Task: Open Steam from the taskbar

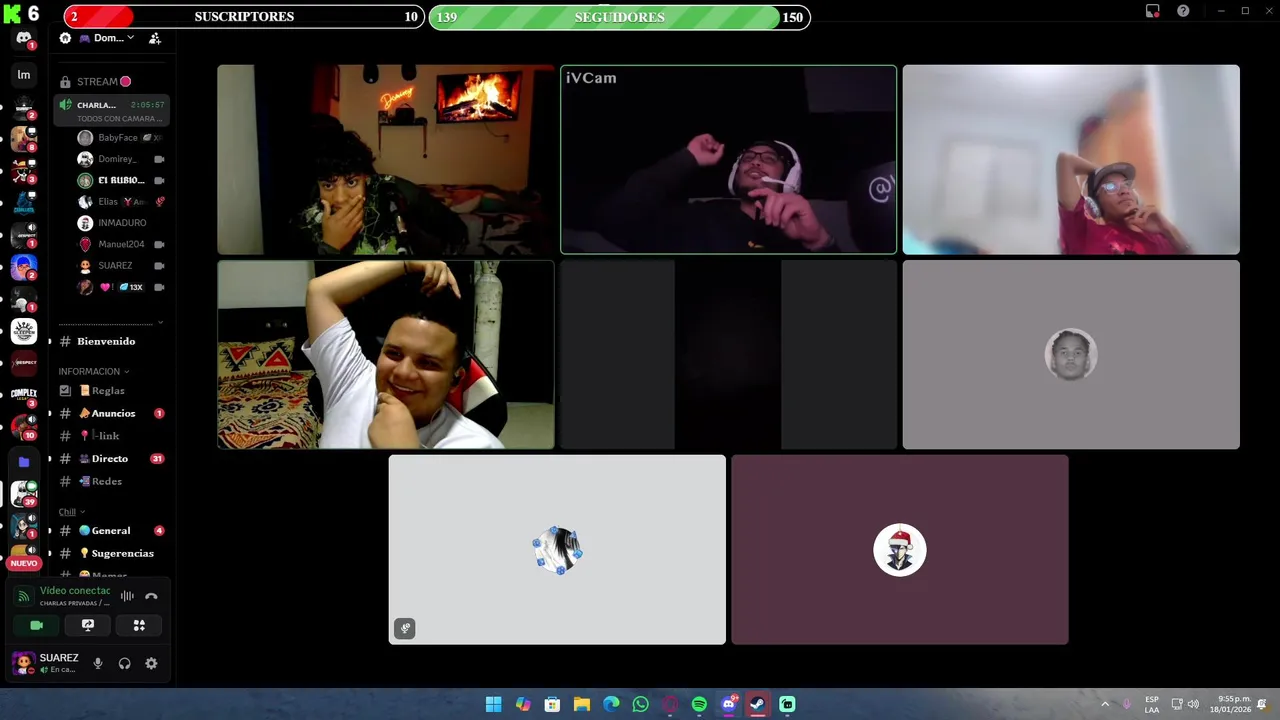Action: (758, 704)
